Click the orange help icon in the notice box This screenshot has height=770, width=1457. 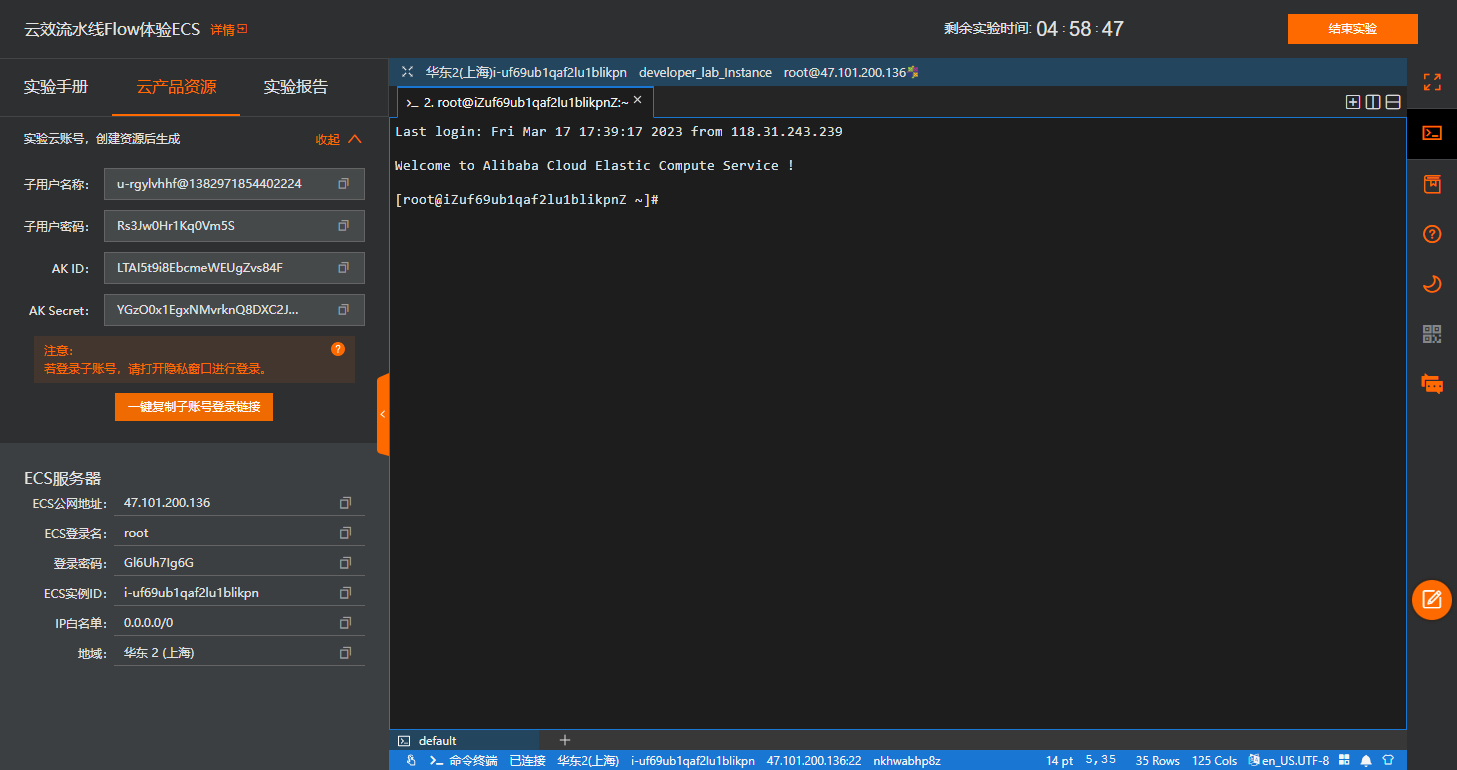coord(338,349)
